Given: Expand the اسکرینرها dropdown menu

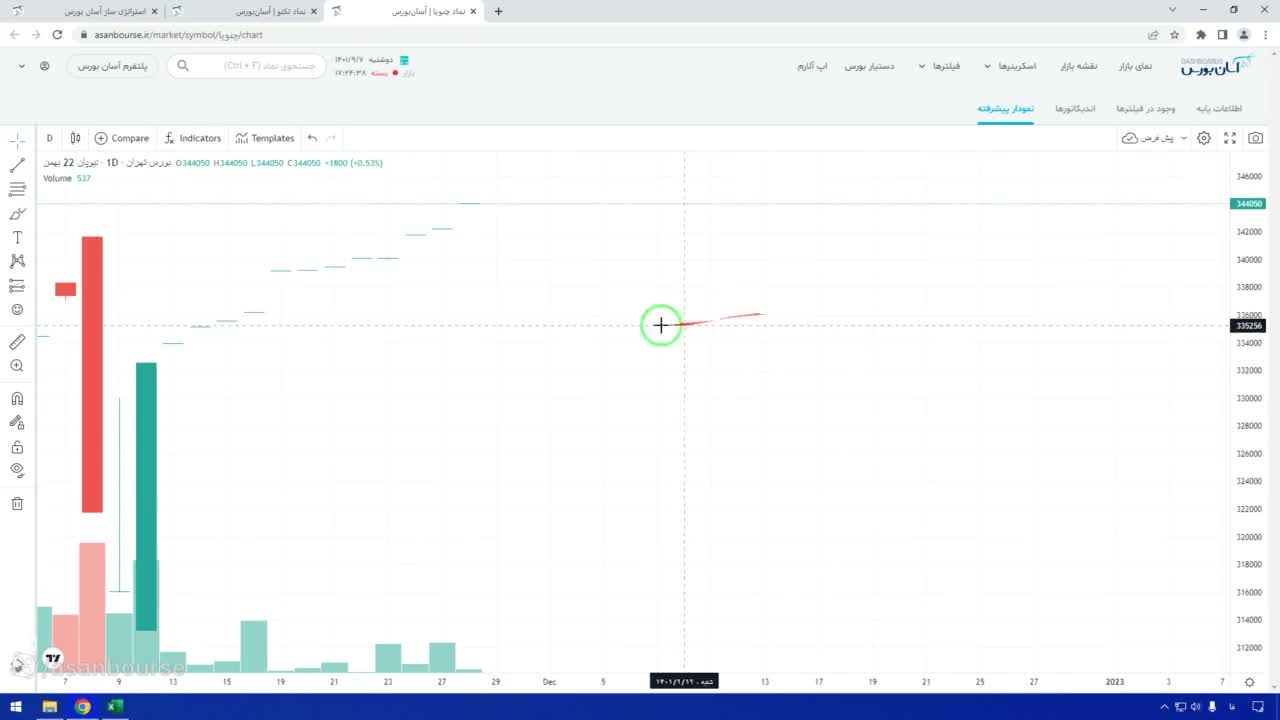Looking at the screenshot, I should click(x=1010, y=66).
